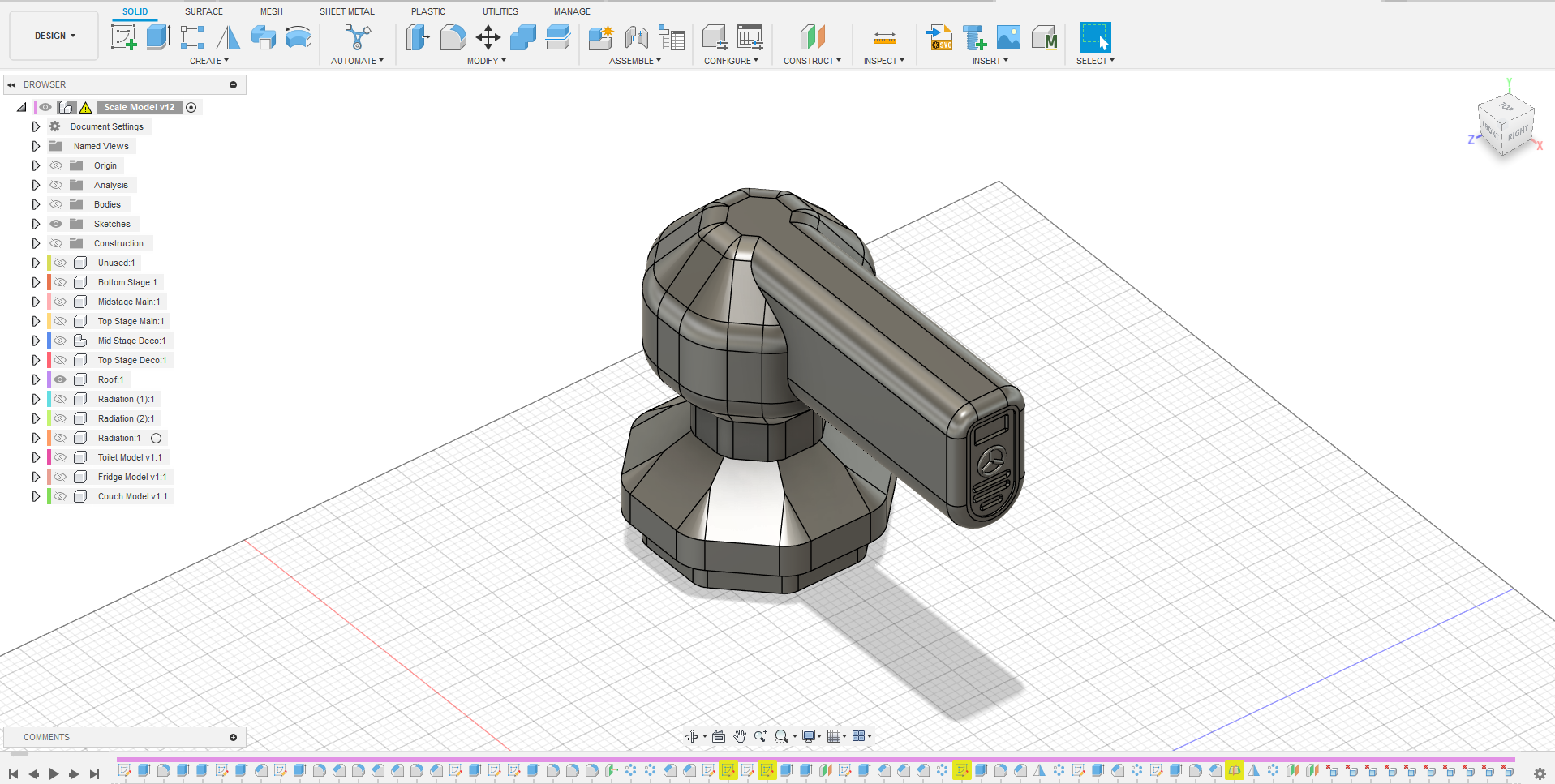This screenshot has height=784, width=1555.
Task: Switch to the Mesh tab
Action: click(272, 11)
